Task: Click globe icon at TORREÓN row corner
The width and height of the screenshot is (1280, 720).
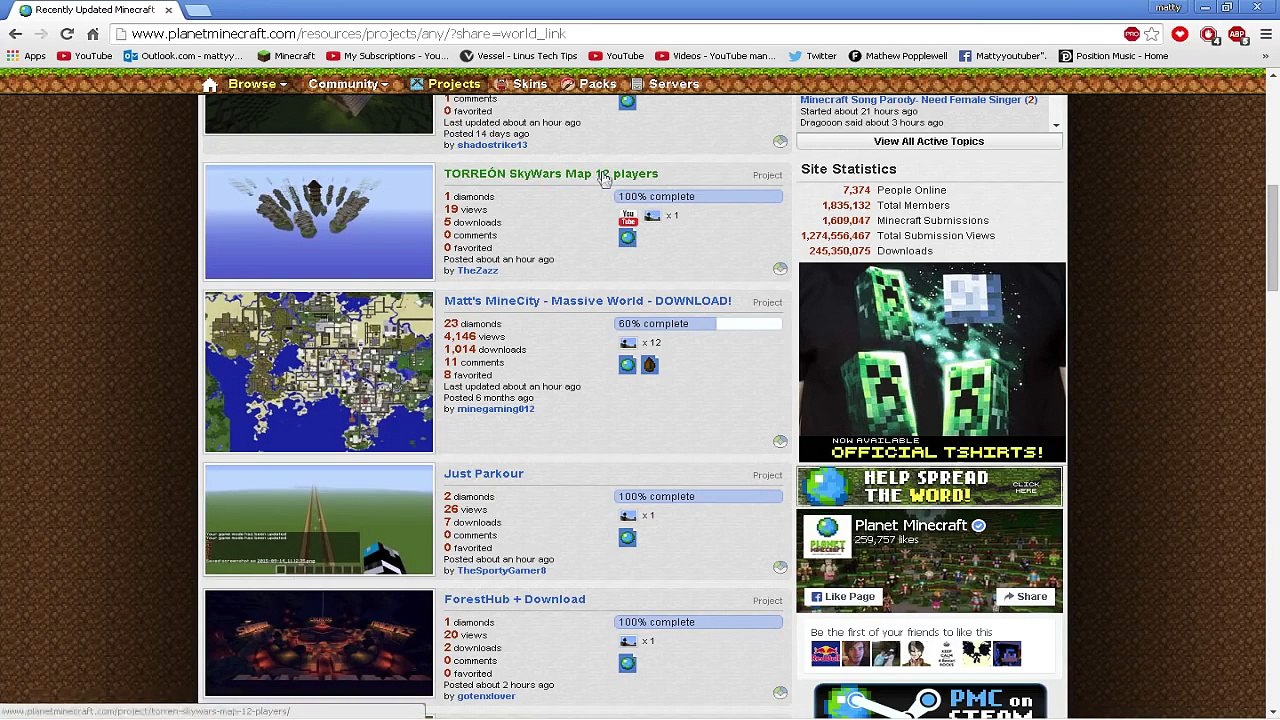Action: click(780, 269)
